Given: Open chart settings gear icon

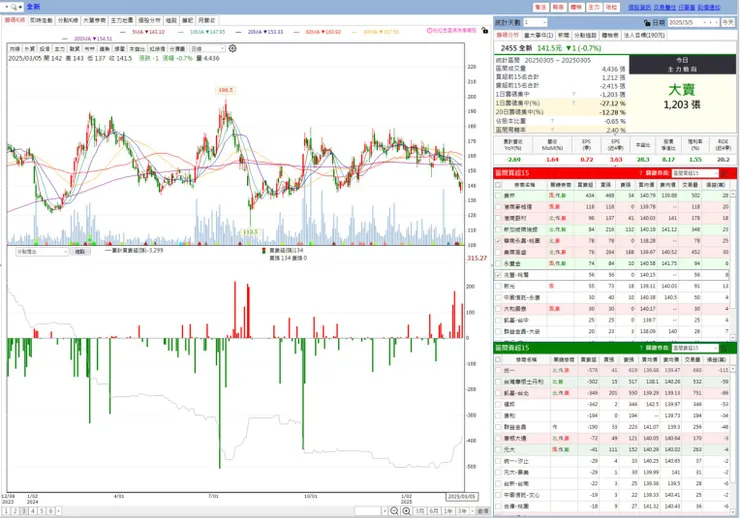Looking at the screenshot, I should pos(232,49).
